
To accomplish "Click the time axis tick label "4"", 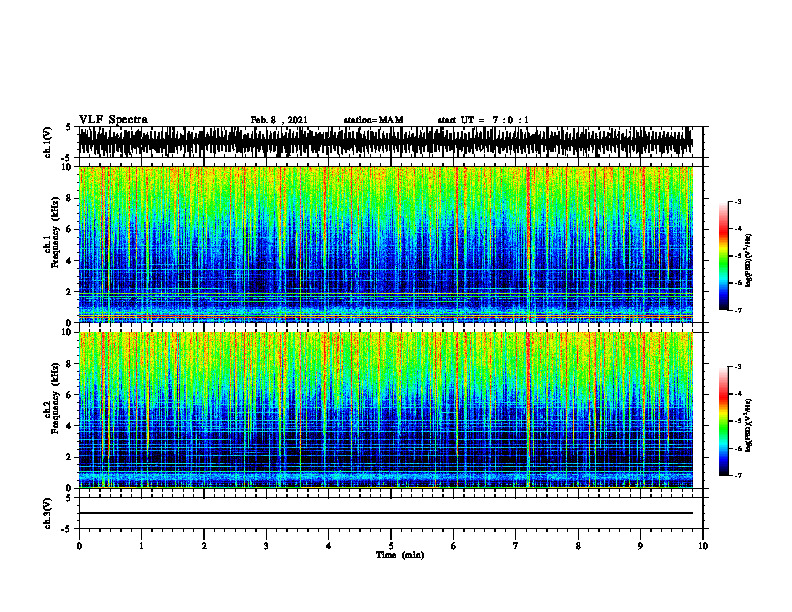I will click(329, 546).
